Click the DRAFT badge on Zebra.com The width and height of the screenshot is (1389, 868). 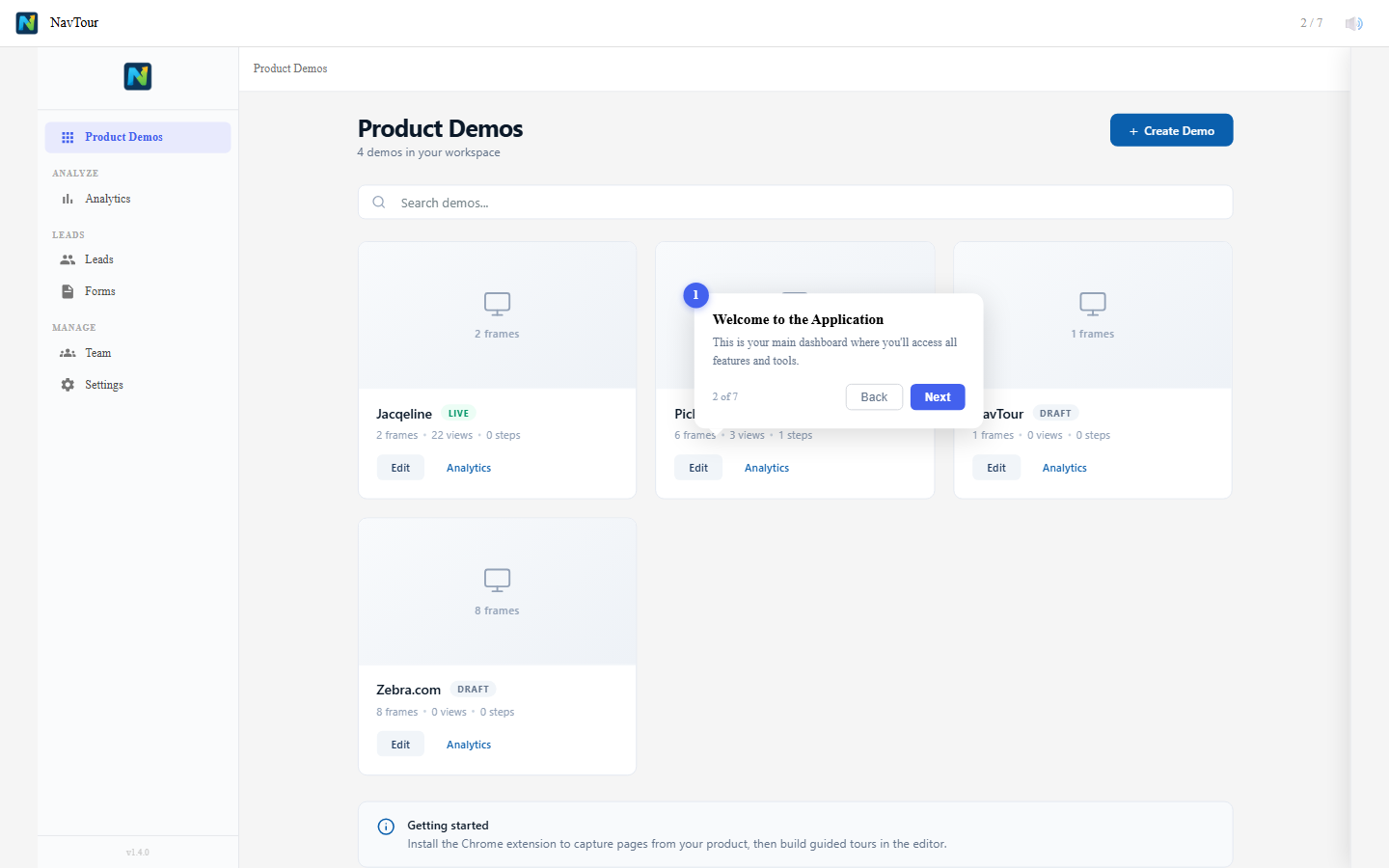point(473,690)
